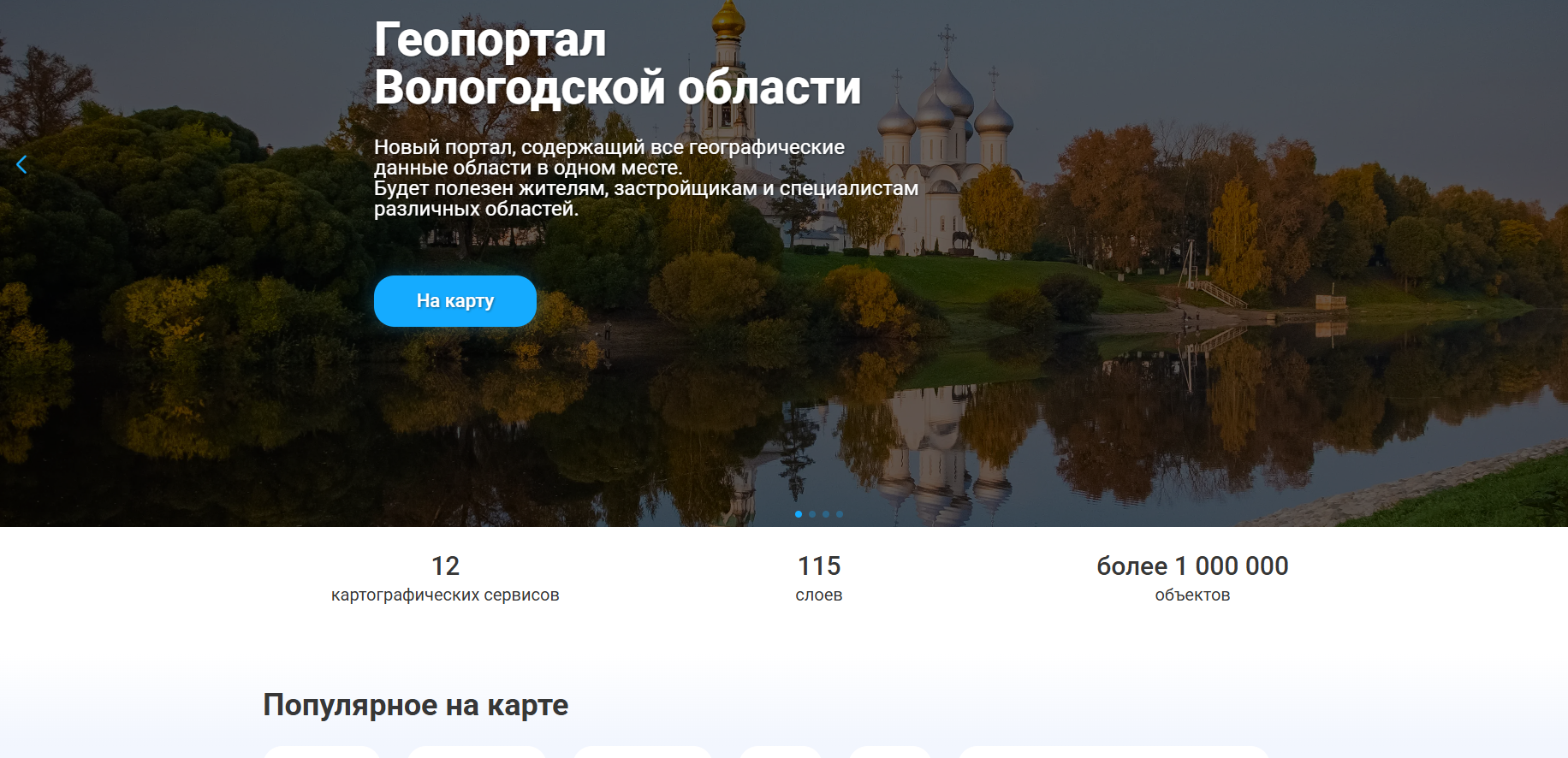Click the 12 картографических сервисов statistic
Viewport: 1568px width, 758px height.
tap(445, 579)
